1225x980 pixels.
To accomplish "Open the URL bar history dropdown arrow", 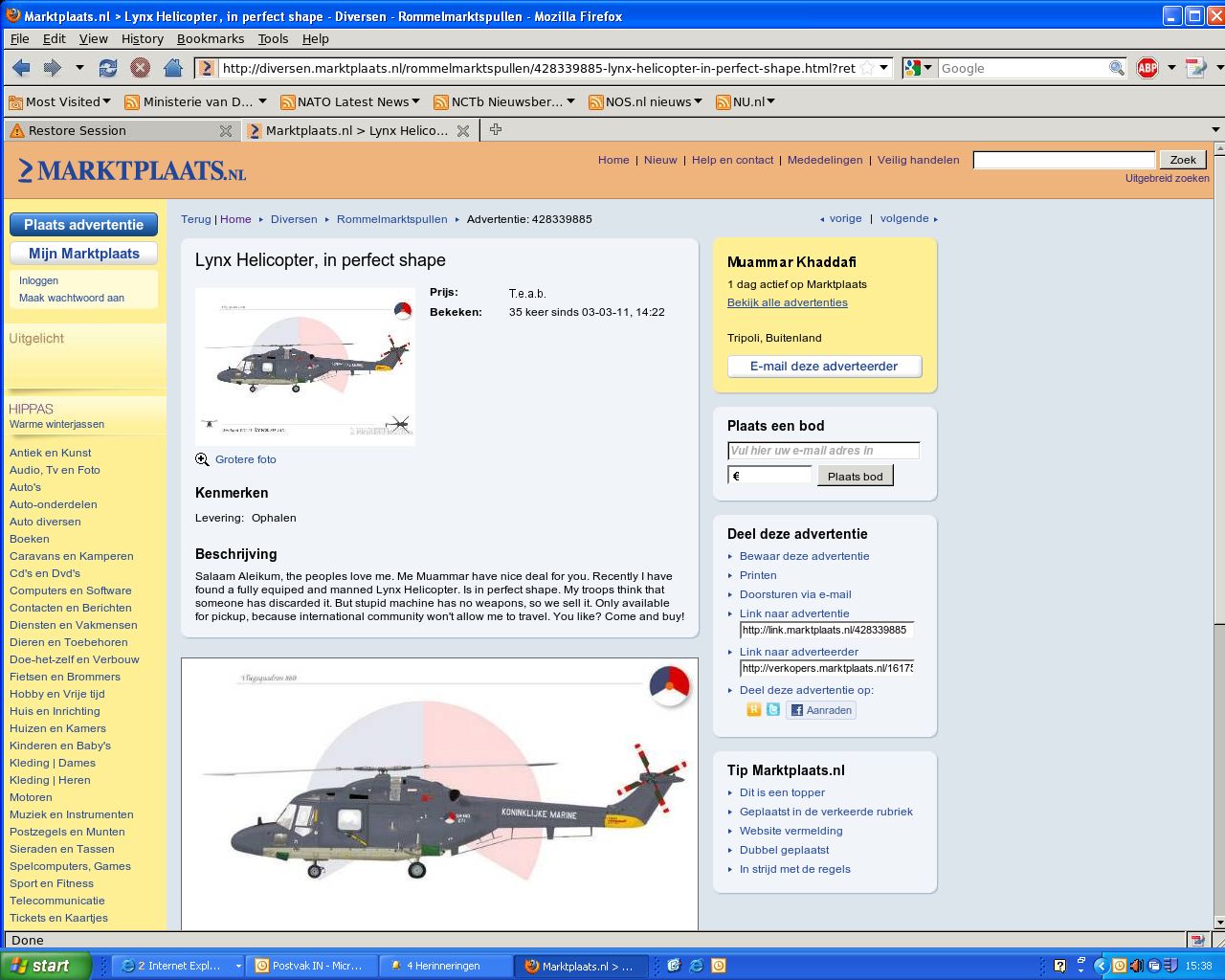I will (x=884, y=68).
